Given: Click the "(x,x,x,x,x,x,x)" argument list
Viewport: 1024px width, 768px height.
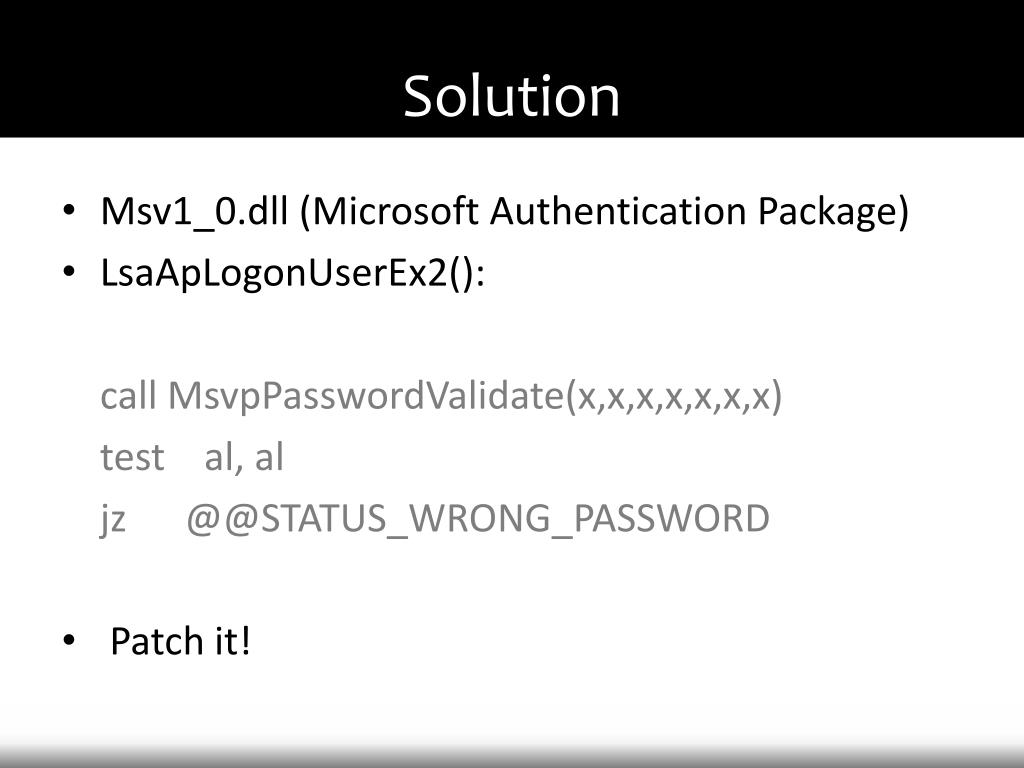Looking at the screenshot, I should click(x=673, y=396).
